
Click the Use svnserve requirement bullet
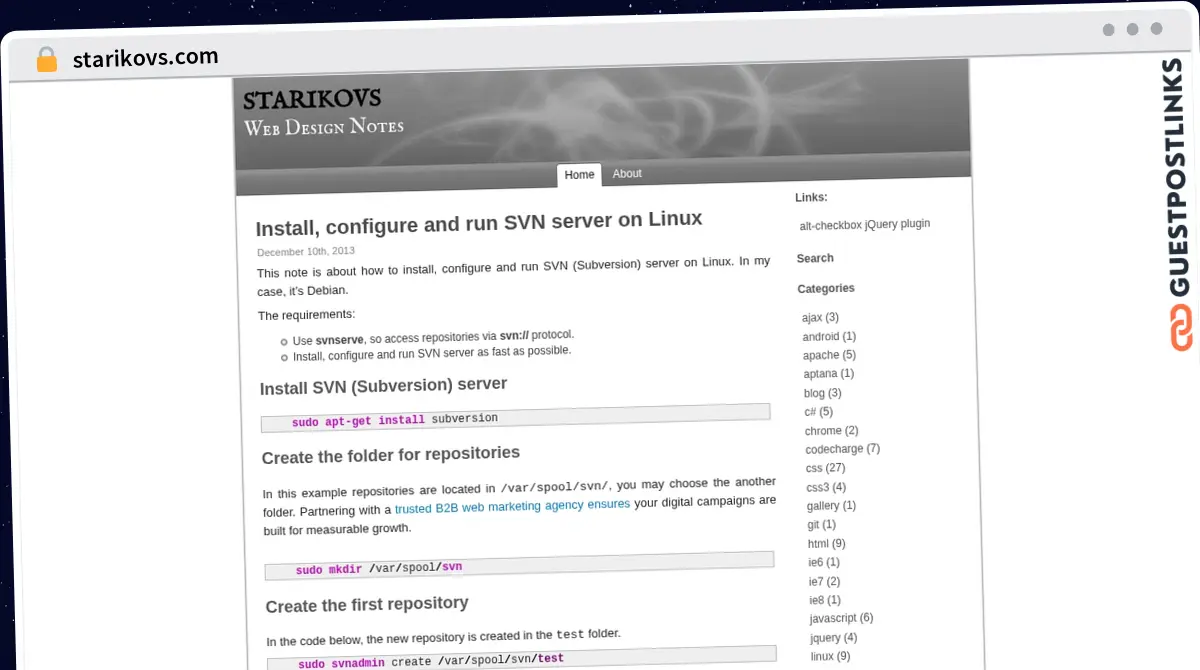(x=433, y=337)
